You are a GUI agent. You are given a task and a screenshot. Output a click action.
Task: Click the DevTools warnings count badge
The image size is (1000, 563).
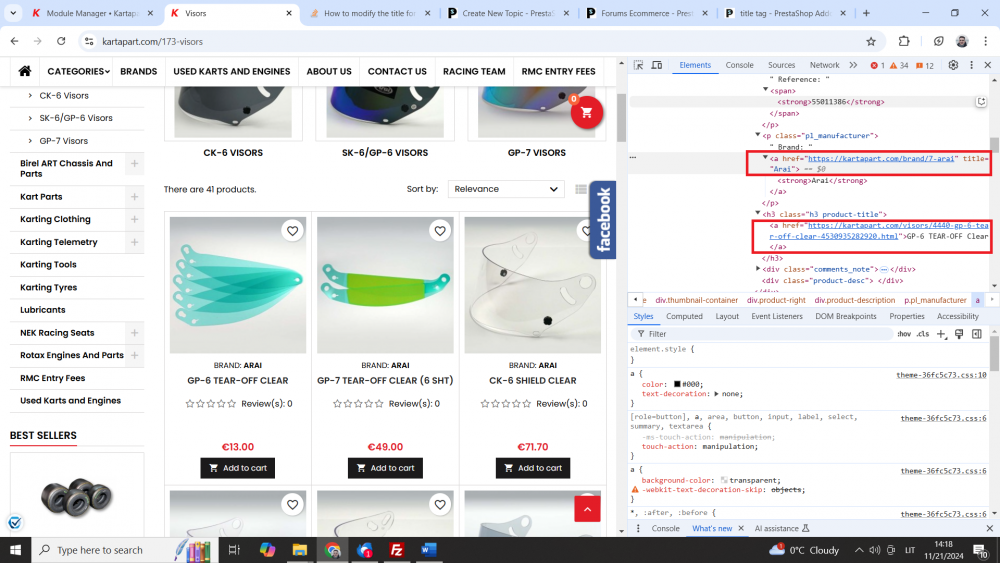tap(899, 65)
